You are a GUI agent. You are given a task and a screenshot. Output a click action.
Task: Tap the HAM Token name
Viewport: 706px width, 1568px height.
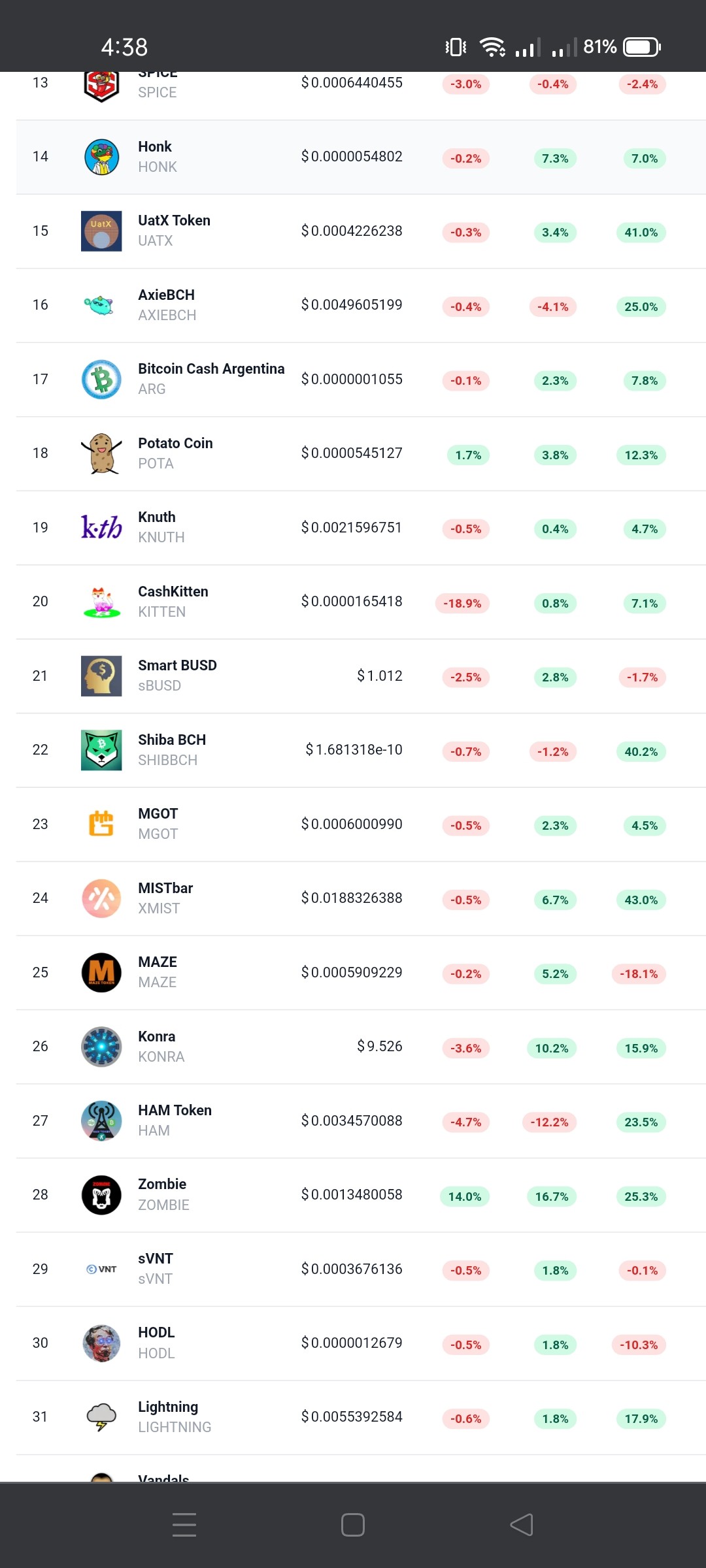(175, 1110)
